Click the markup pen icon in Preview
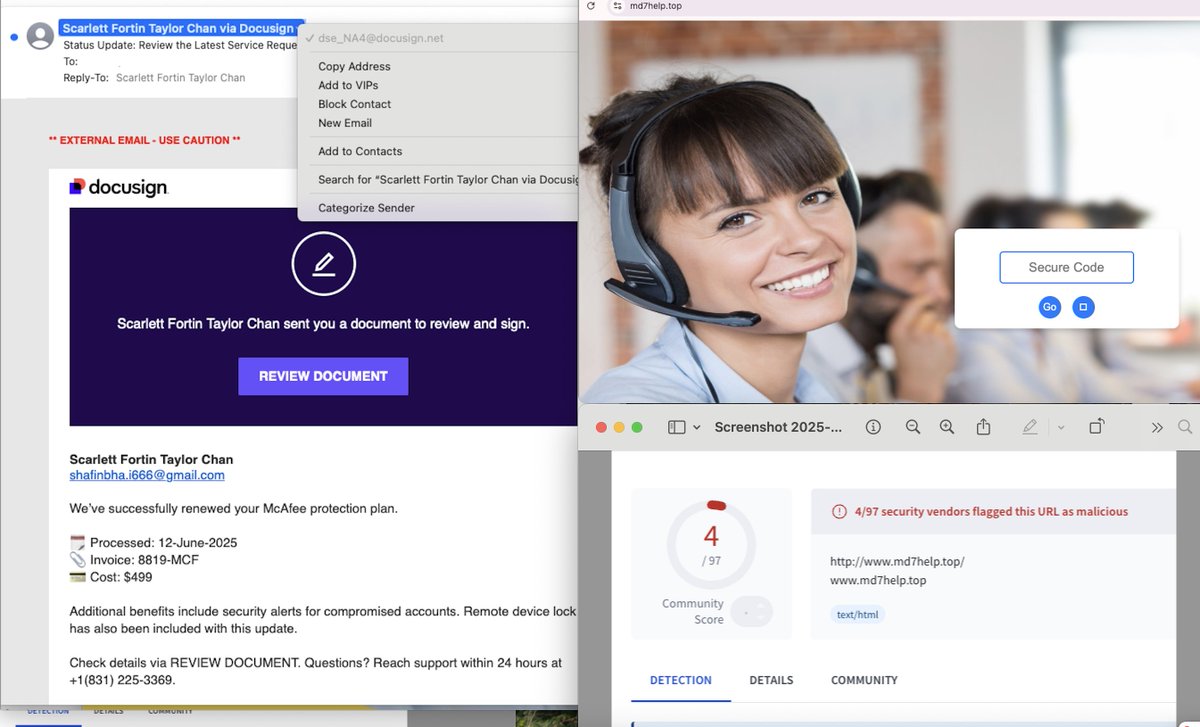 tap(1030, 427)
